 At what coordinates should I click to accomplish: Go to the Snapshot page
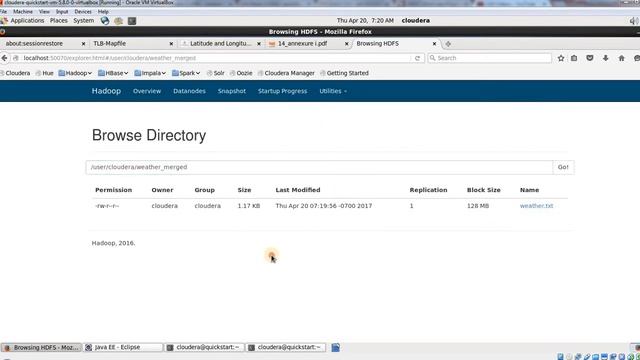[x=231, y=91]
